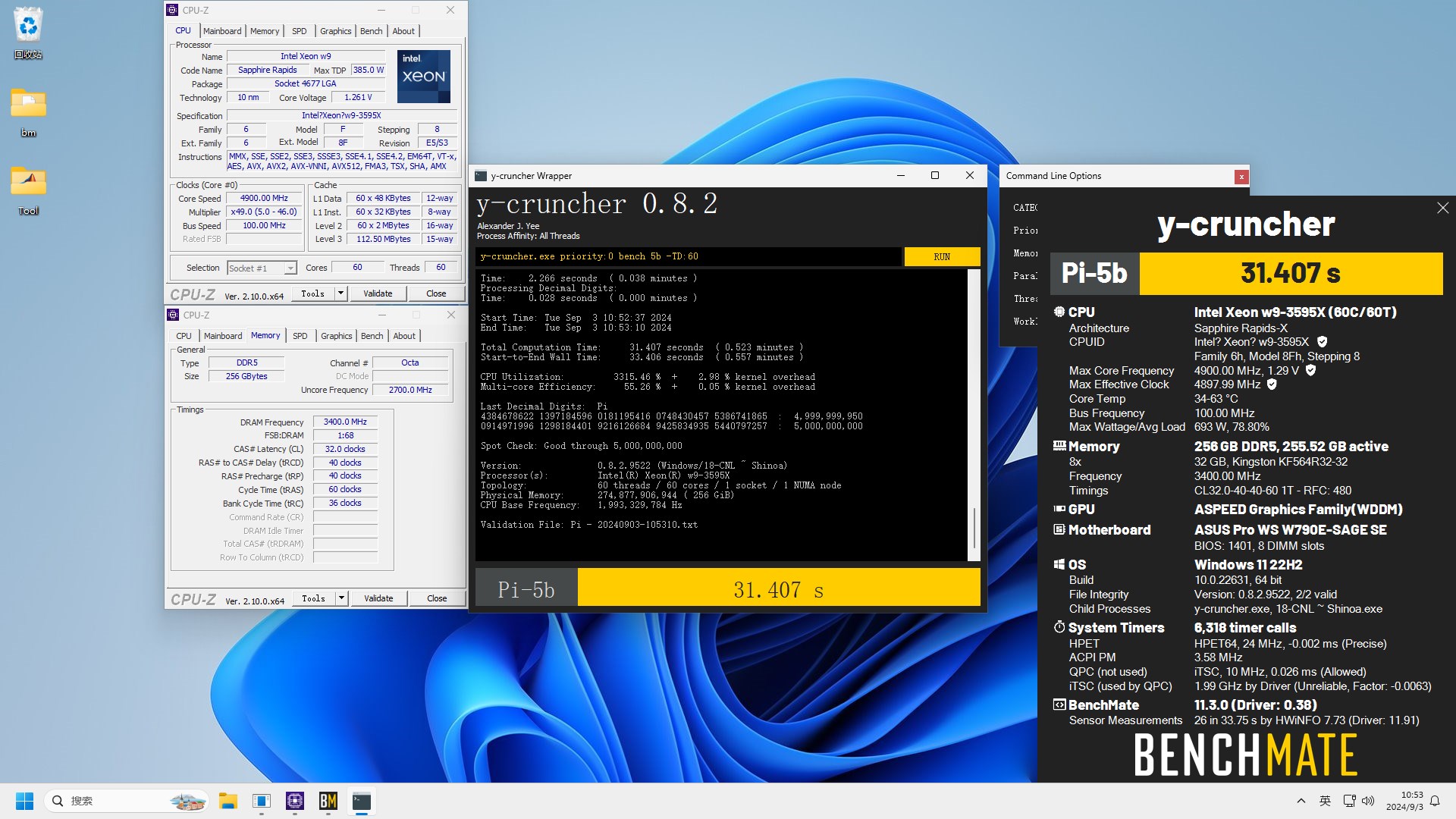
Task: Open File Explorer from the taskbar
Action: [227, 801]
